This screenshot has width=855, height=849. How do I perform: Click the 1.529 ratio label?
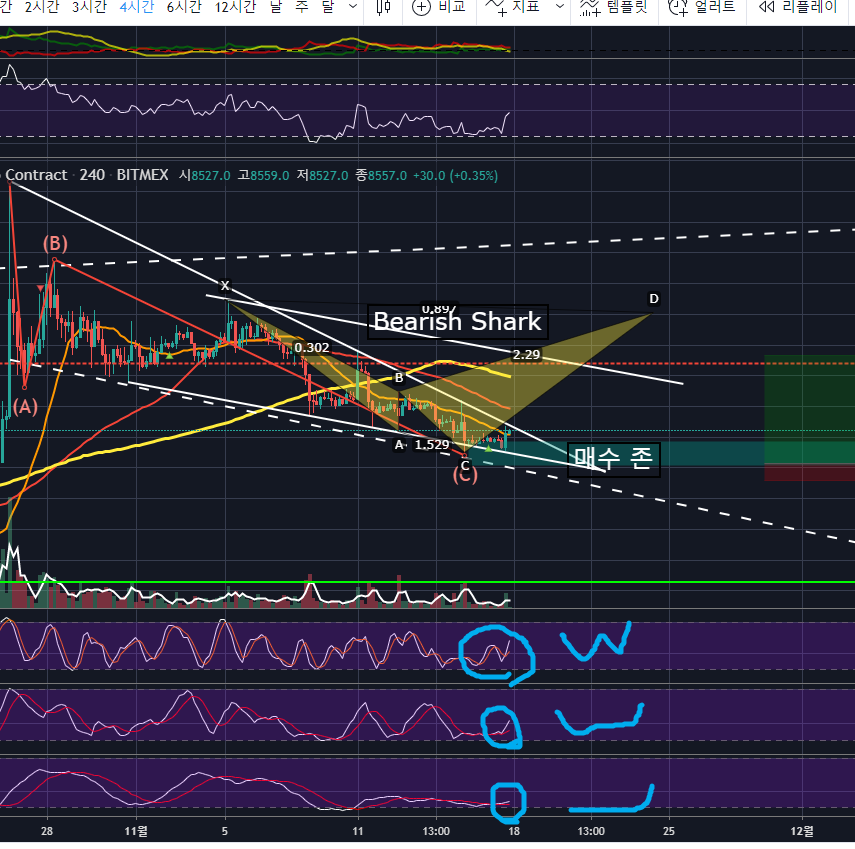point(431,445)
